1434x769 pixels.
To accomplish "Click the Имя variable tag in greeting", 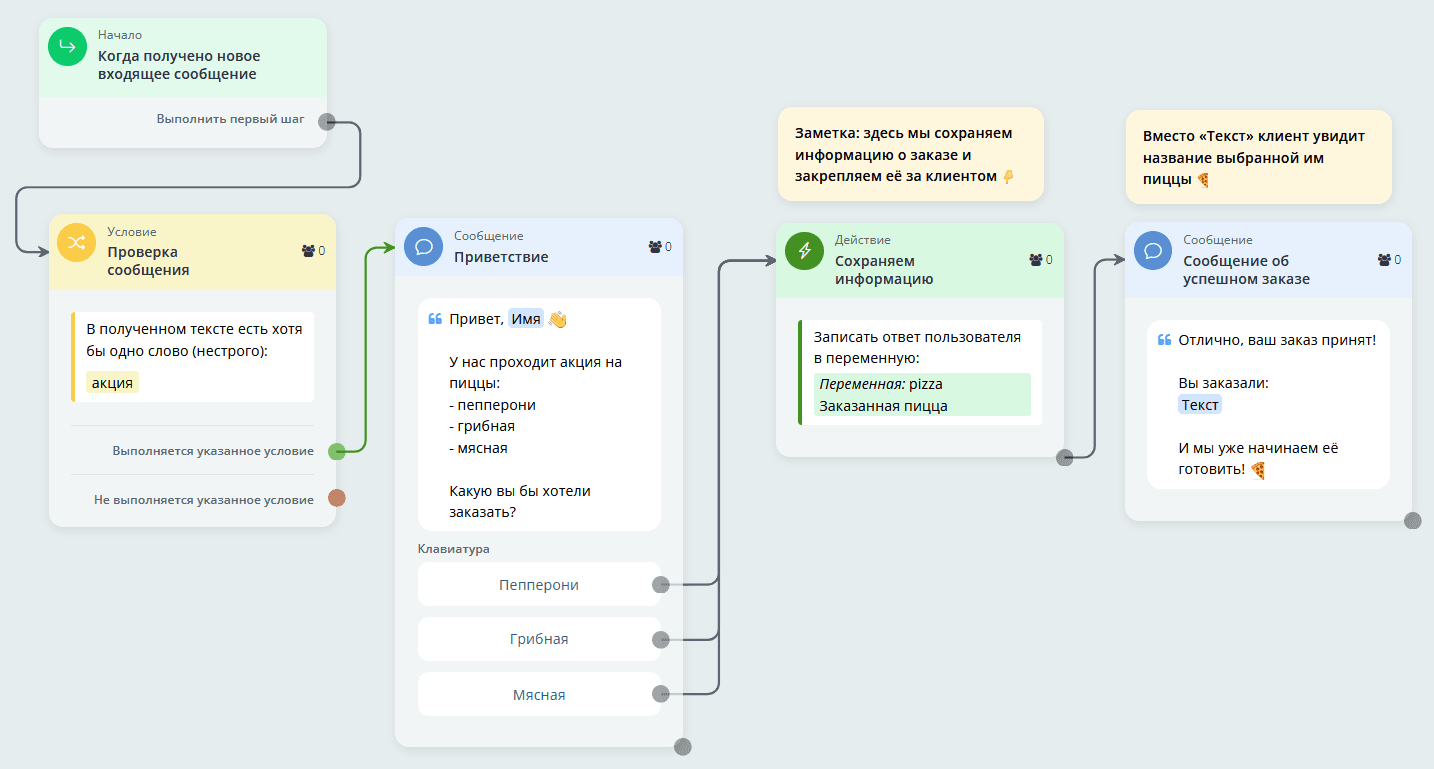I will [x=526, y=319].
